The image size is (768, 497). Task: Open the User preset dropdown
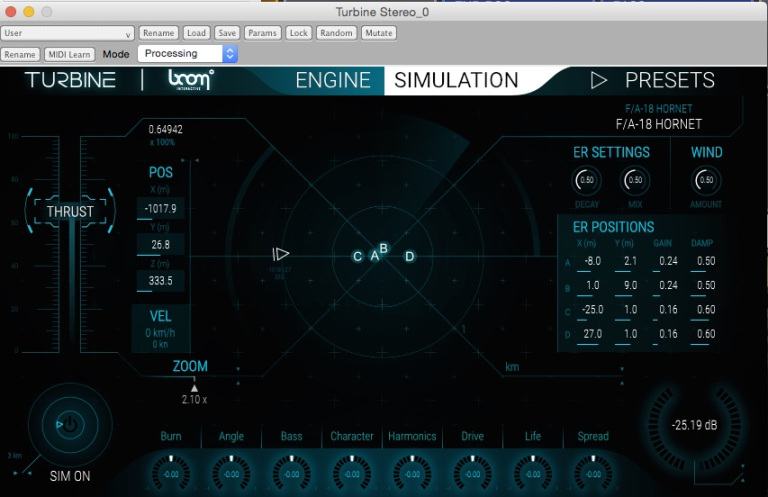(x=68, y=33)
